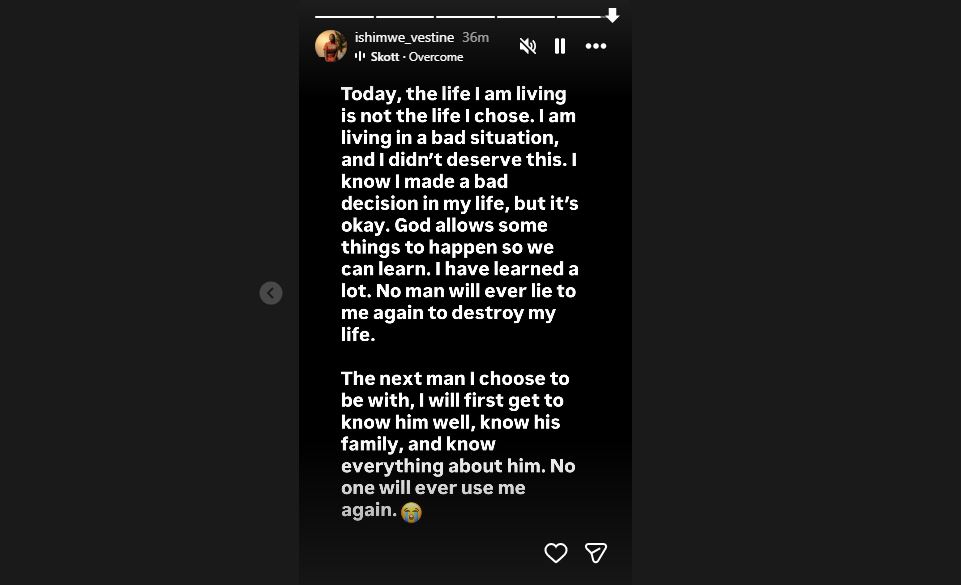Image resolution: width=961 pixels, height=585 pixels.
Task: Select the fourth story progress segment
Action: point(525,16)
